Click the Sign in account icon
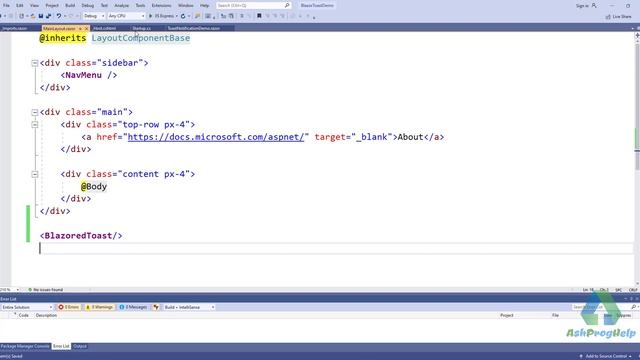The height and width of the screenshot is (360, 640). 594,5
